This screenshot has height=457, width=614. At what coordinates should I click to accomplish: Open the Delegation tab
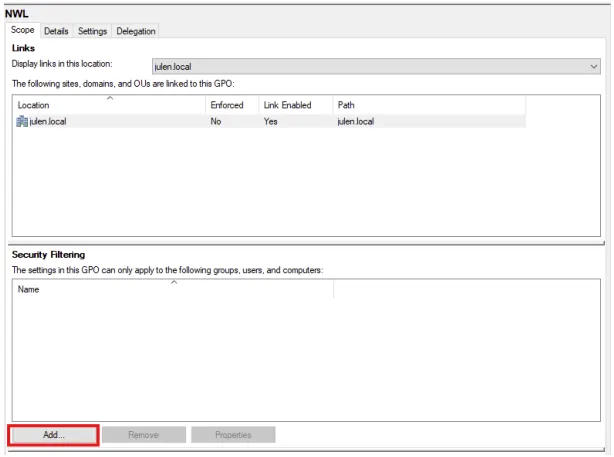coord(136,31)
